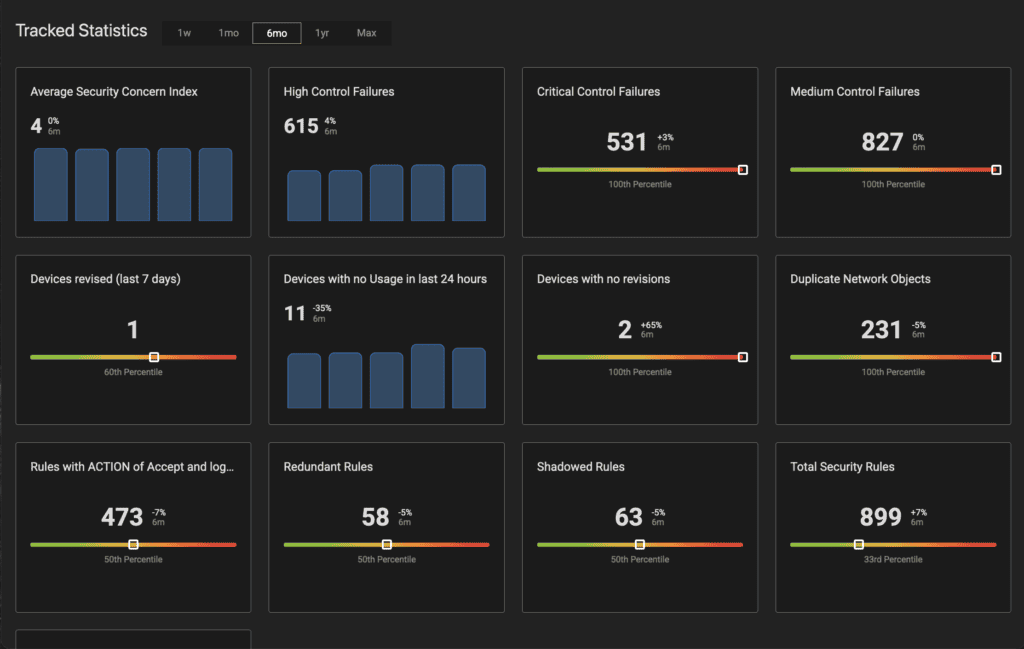Click the last bar in Average Security Concern Index chart
The height and width of the screenshot is (649, 1024).
click(214, 182)
